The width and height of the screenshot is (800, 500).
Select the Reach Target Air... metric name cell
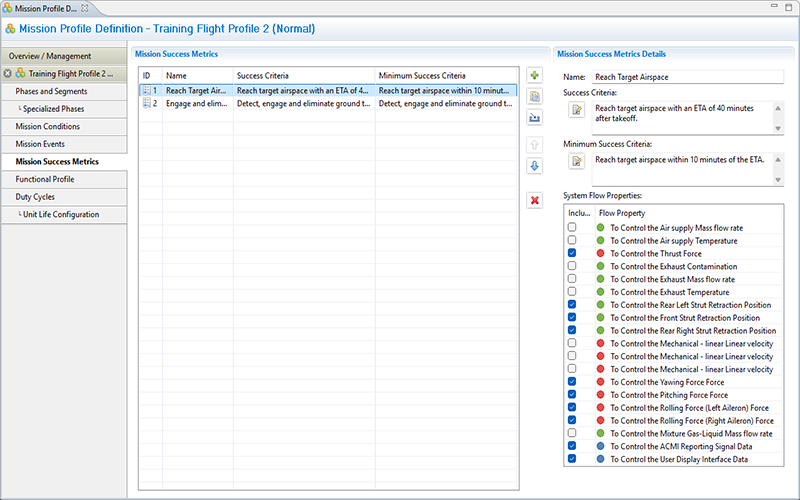197,91
